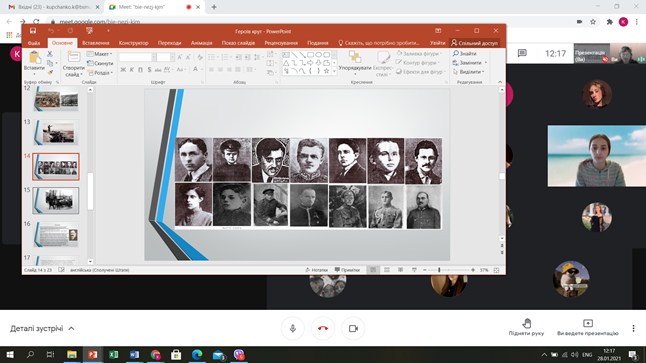Image resolution: width=646 pixels, height=363 pixels.
Task: Click the zoom out minus button
Action: [425, 270]
